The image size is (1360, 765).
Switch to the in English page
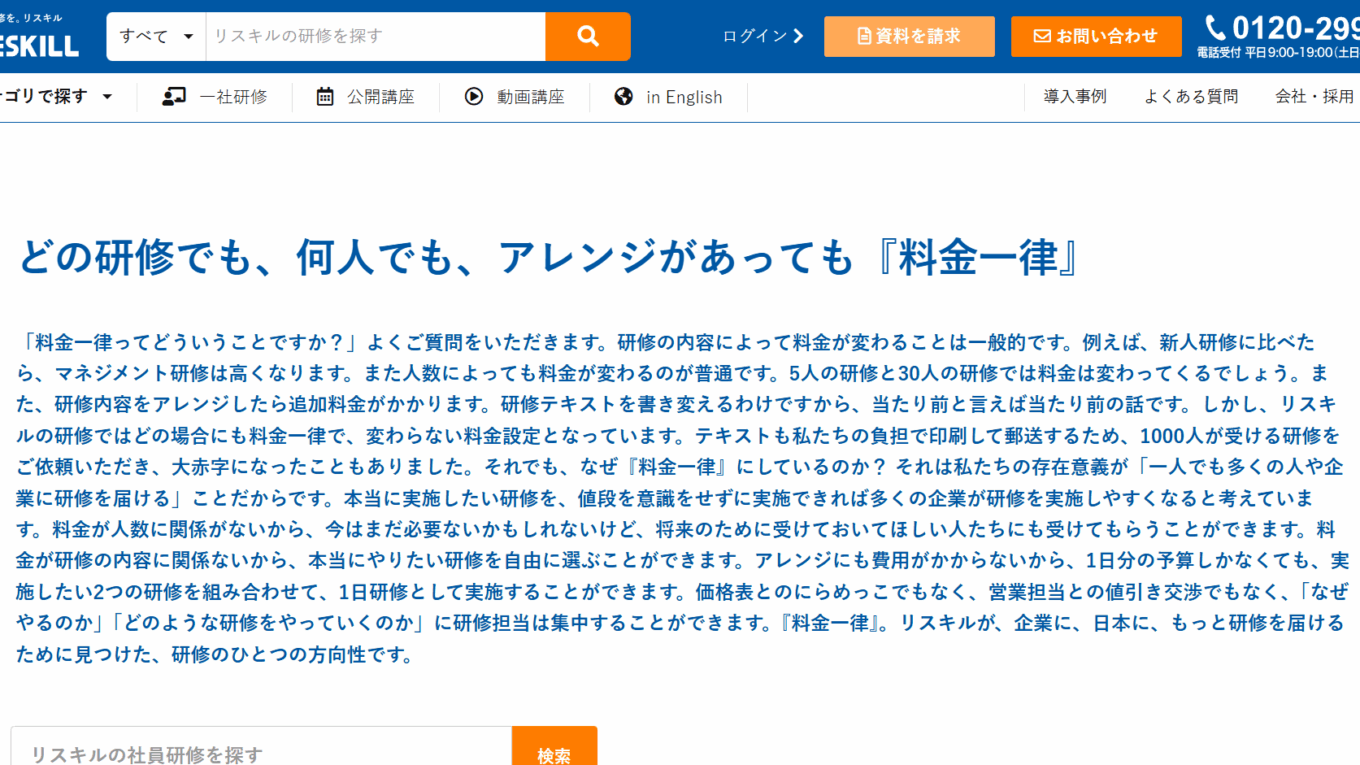click(668, 97)
